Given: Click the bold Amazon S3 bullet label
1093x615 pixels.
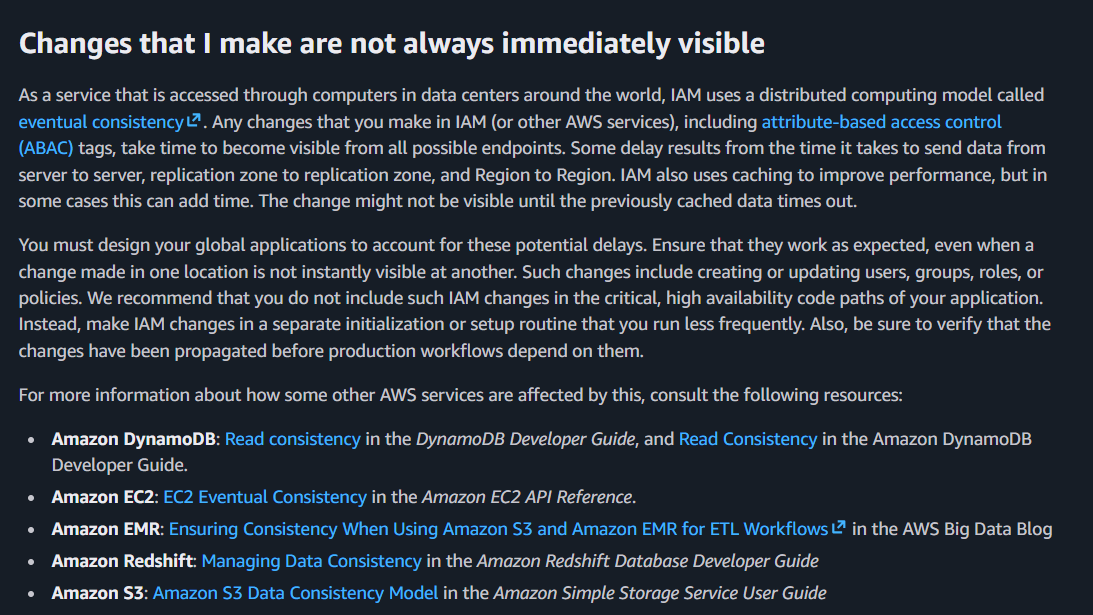Looking at the screenshot, I should click(x=98, y=593).
